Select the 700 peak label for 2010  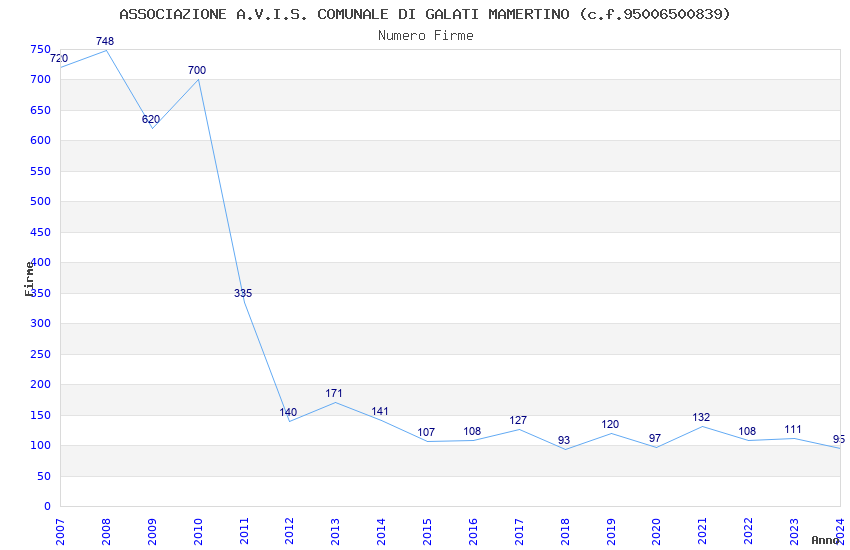(197, 70)
